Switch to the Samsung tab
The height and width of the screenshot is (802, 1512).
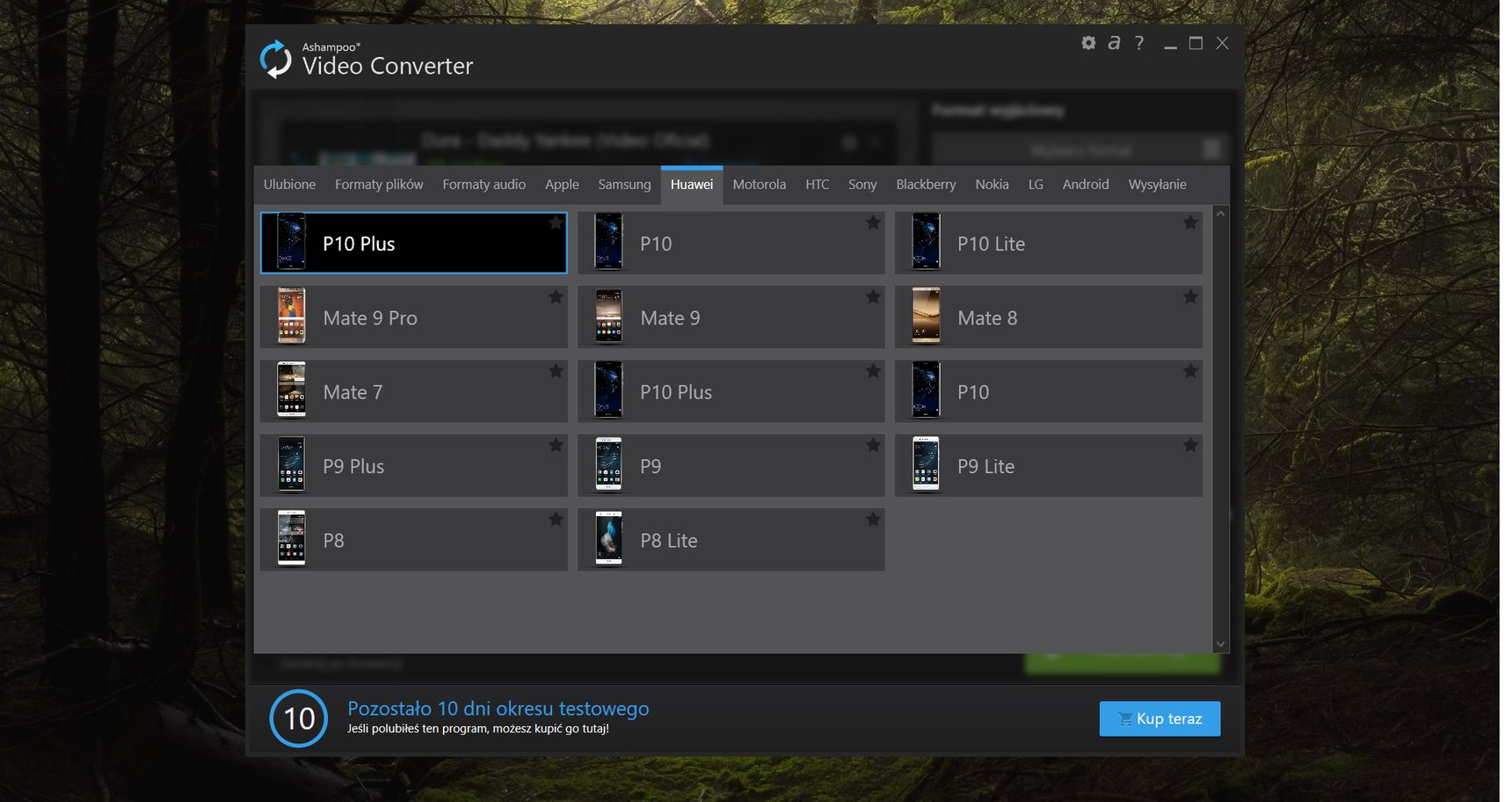[x=625, y=185]
